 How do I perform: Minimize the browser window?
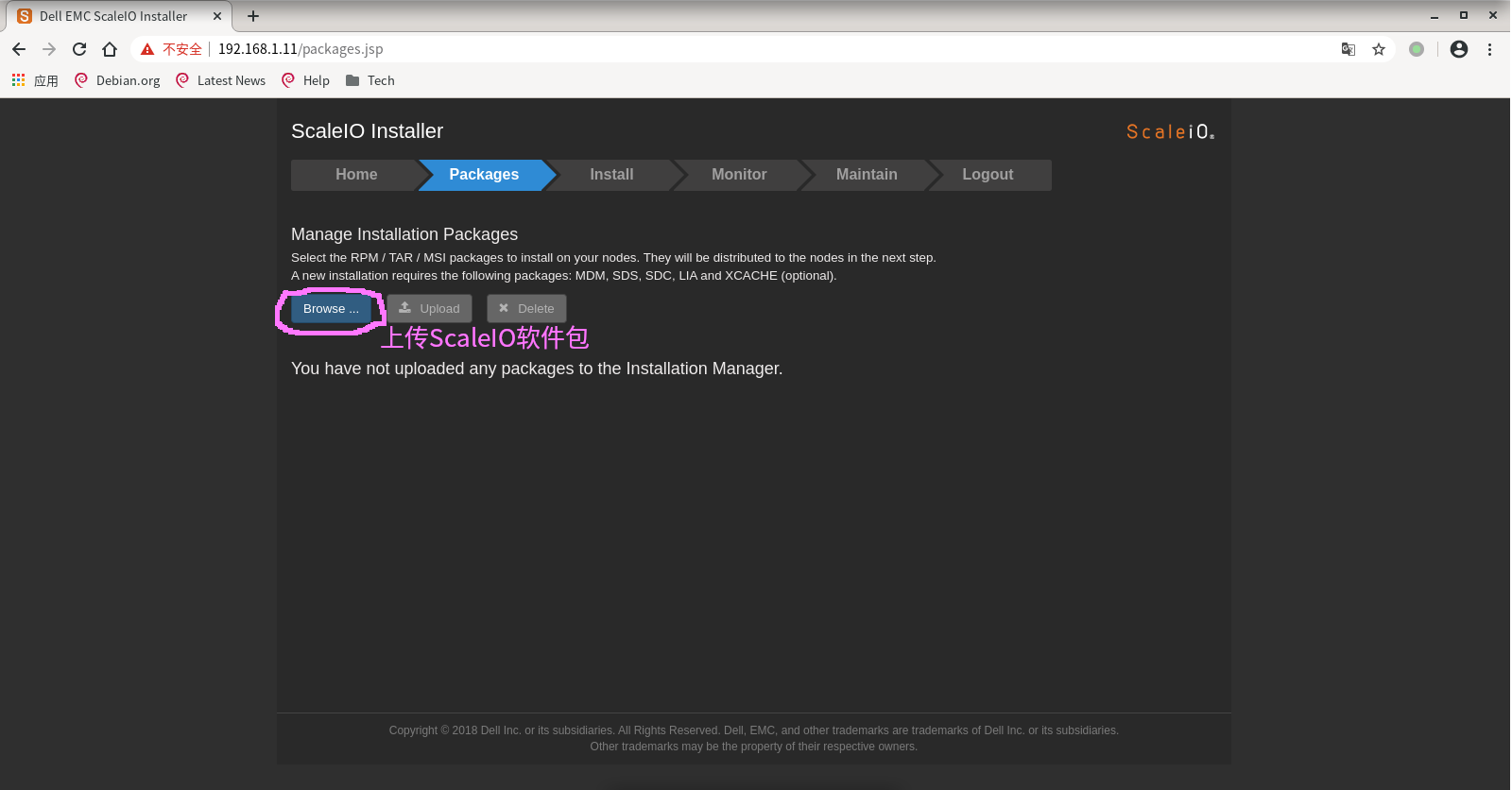point(1435,16)
